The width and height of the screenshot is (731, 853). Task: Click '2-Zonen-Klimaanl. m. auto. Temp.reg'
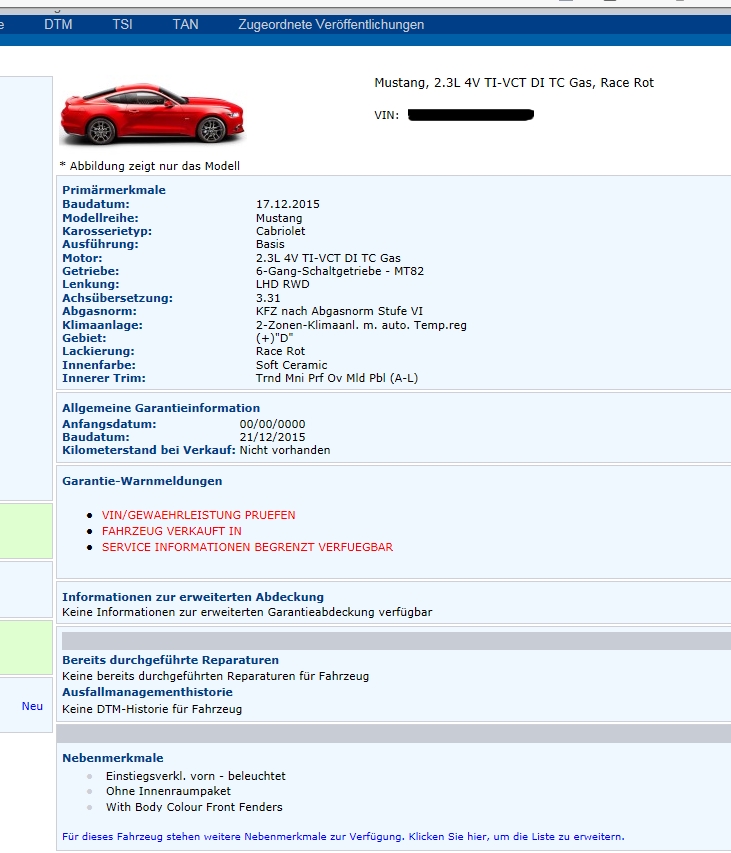click(x=361, y=325)
